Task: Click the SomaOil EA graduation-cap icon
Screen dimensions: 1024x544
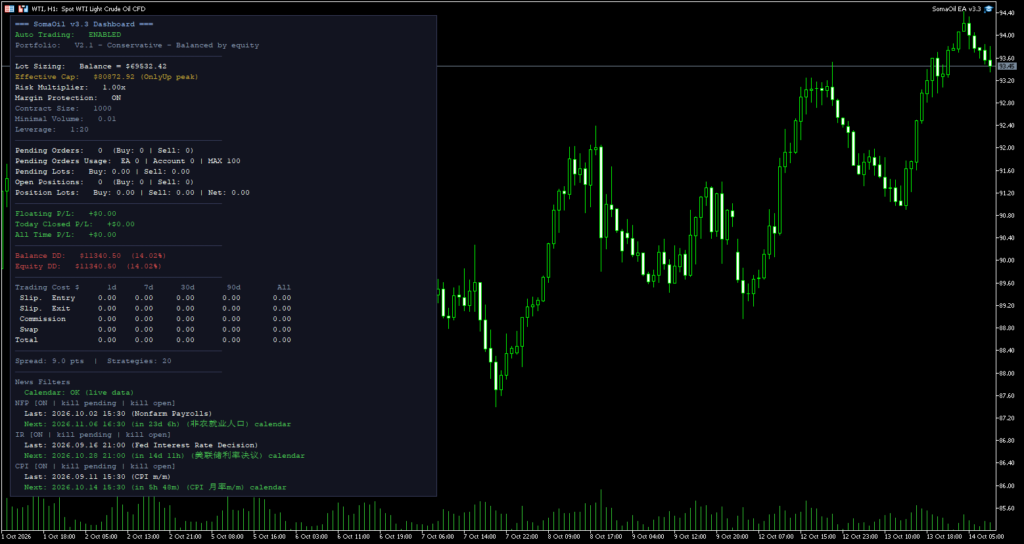Action: 989,8
